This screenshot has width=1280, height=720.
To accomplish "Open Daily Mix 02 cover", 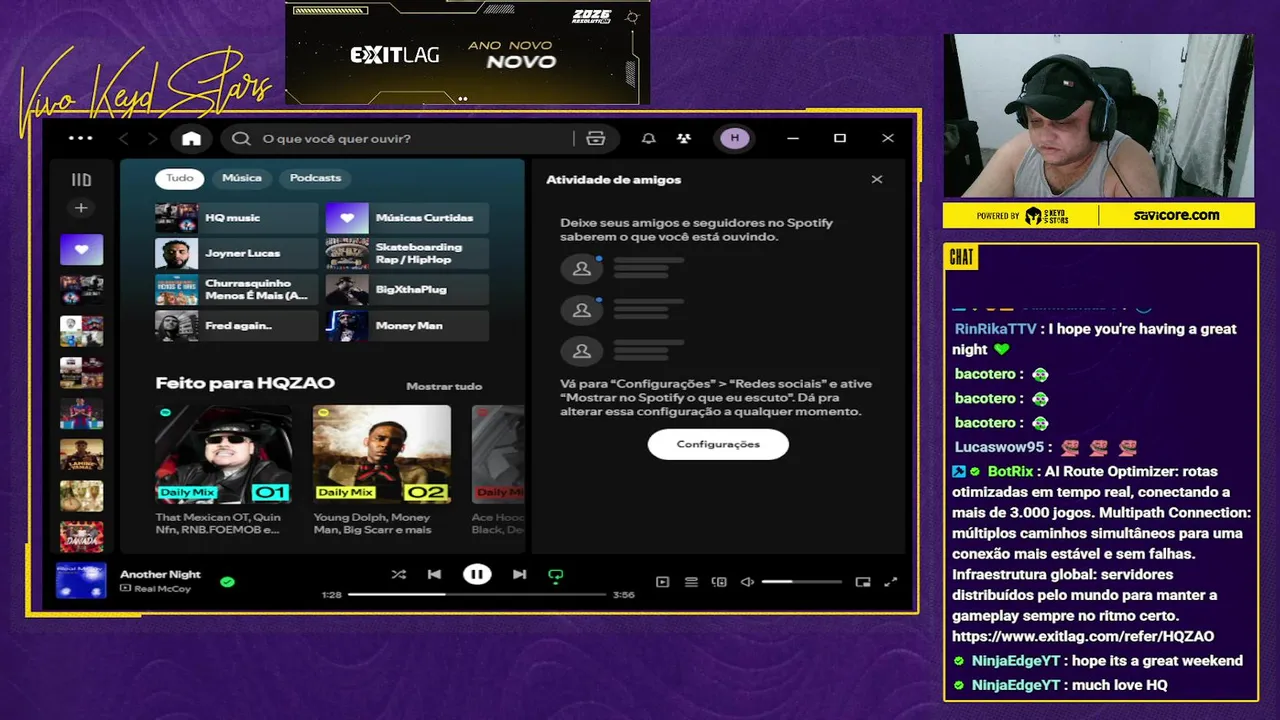I will point(382,454).
